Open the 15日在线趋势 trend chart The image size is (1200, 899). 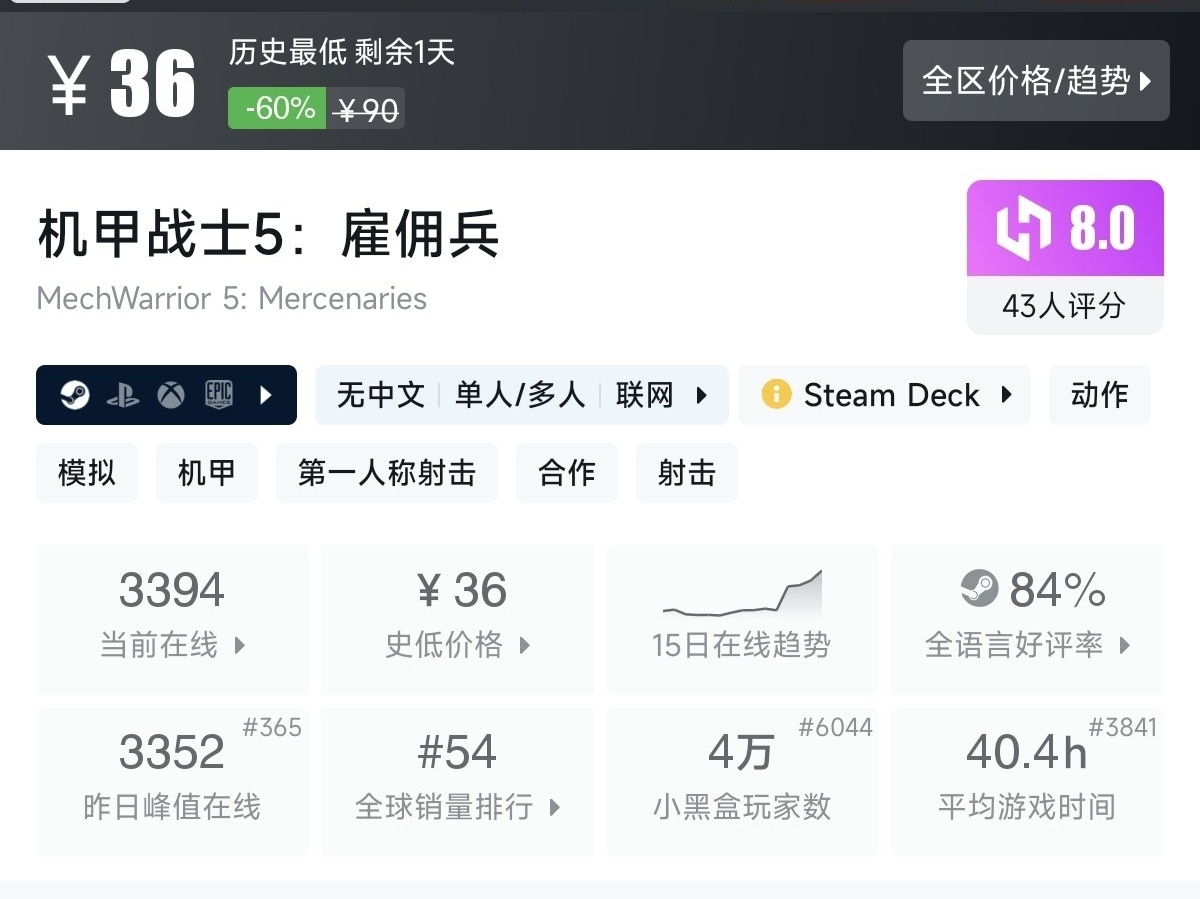pyautogui.click(x=741, y=620)
